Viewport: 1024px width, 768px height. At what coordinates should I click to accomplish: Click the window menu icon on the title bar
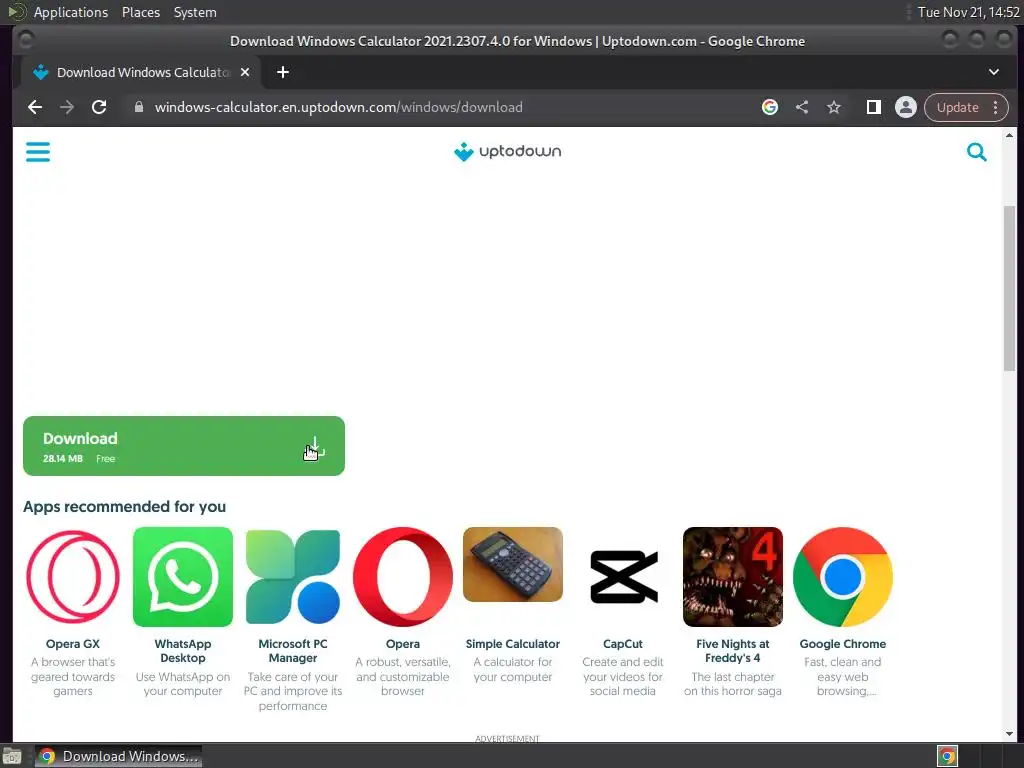click(25, 40)
